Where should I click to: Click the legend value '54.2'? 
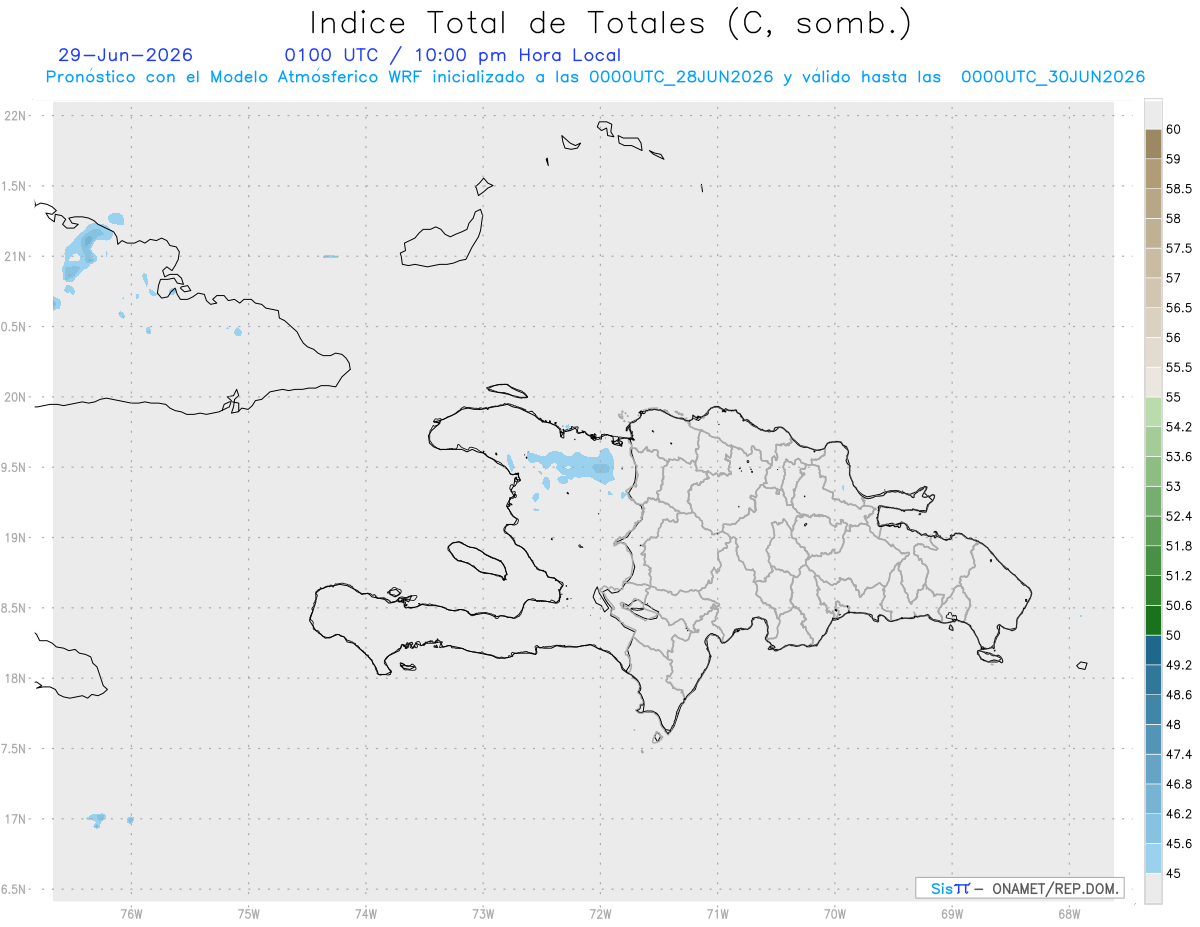click(x=1178, y=427)
